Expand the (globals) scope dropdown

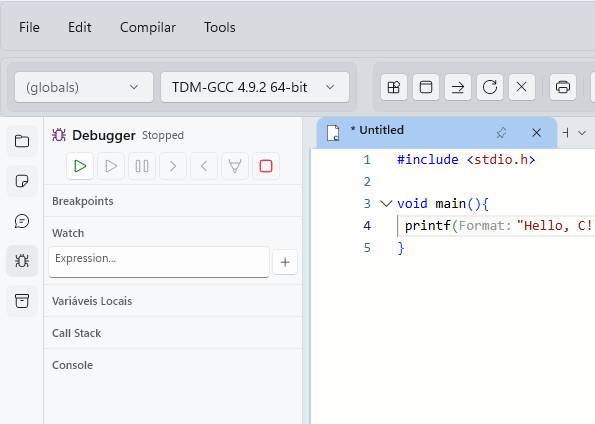click(84, 87)
